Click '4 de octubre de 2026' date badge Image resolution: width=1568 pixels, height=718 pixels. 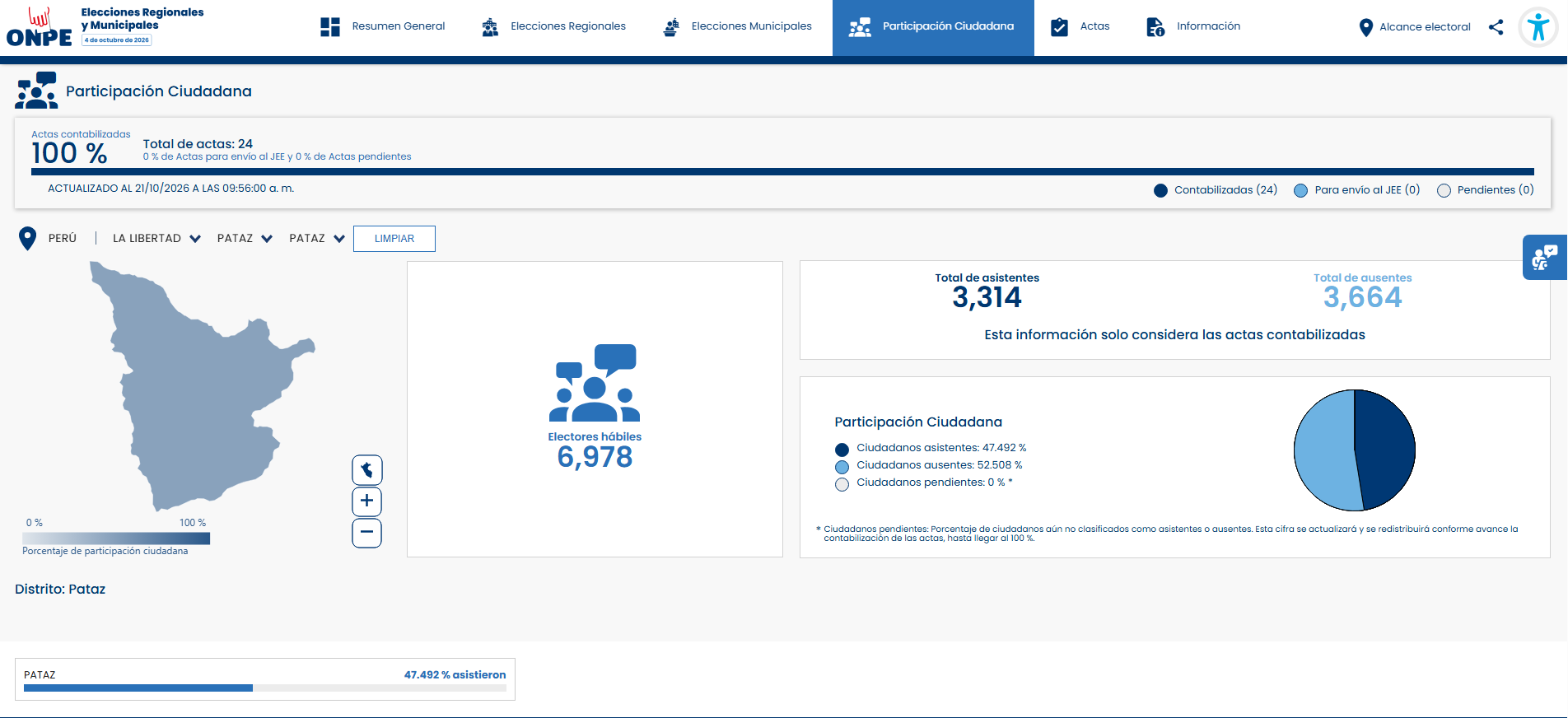coord(117,40)
